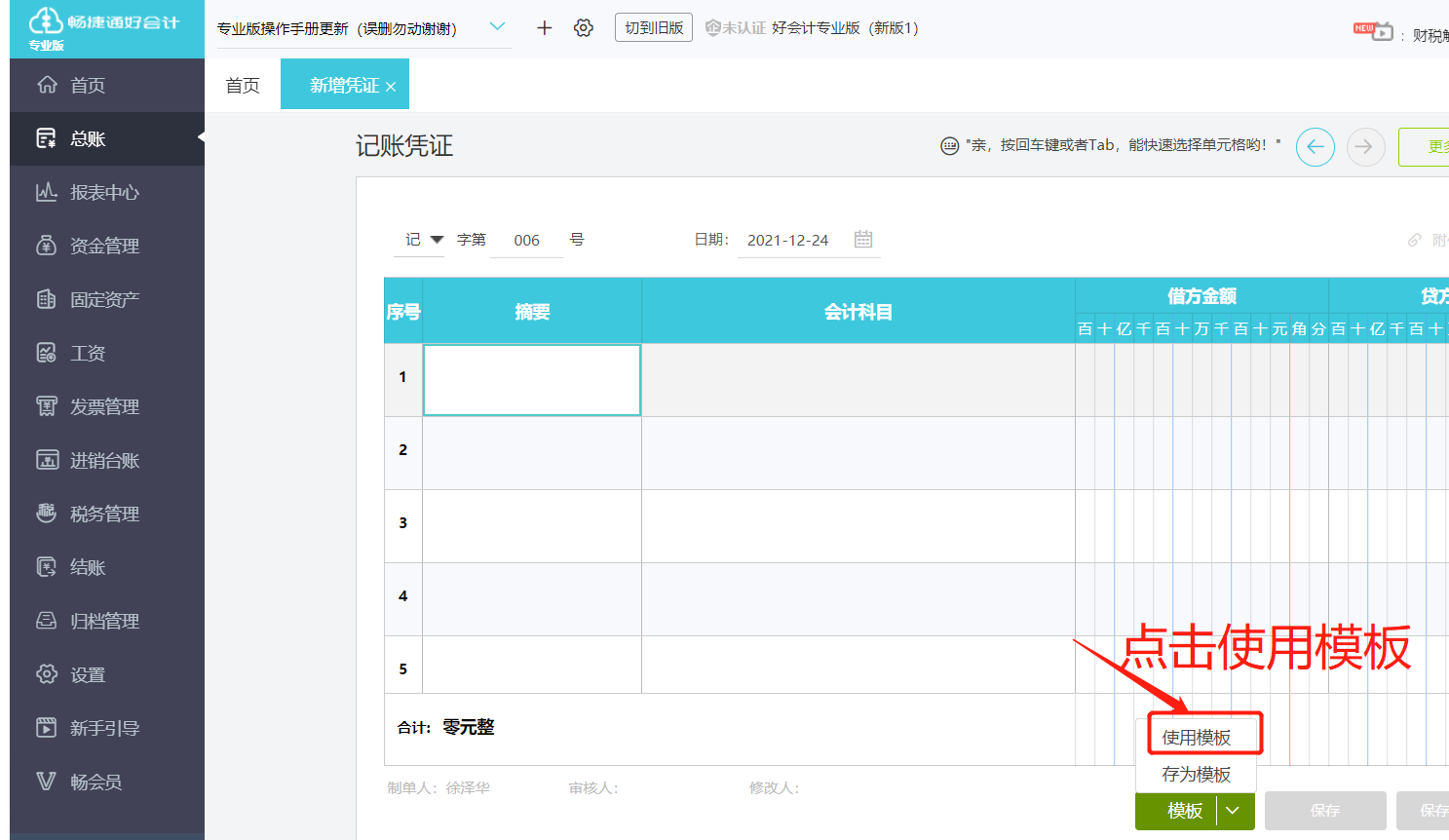
Task: Open the date picker calendar icon
Action: pyautogui.click(x=863, y=240)
